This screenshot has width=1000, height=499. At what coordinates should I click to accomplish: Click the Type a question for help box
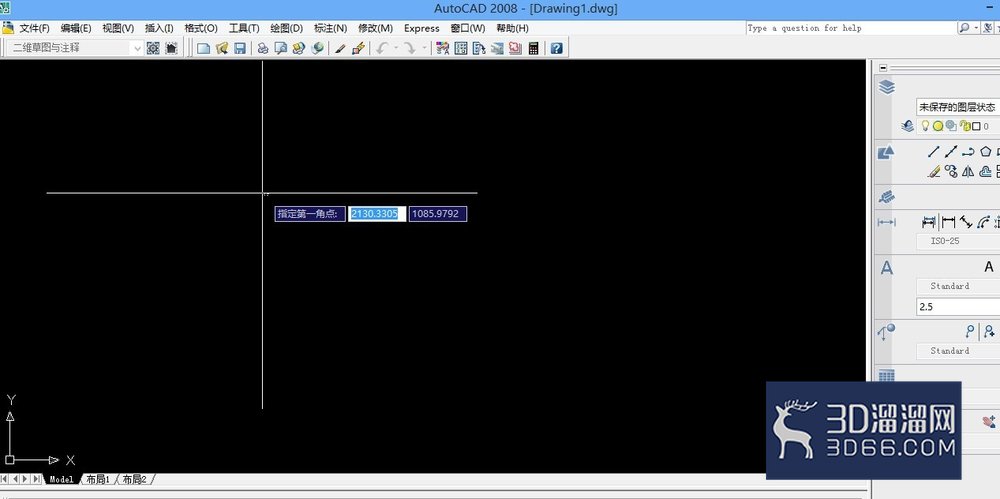point(850,28)
